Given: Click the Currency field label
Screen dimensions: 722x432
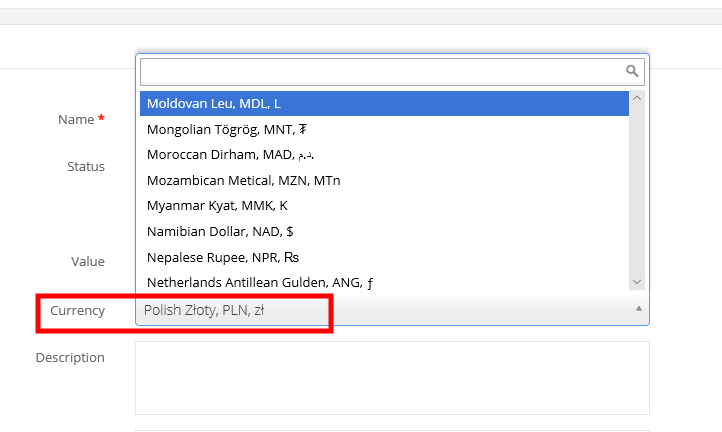Looking at the screenshot, I should (x=78, y=311).
